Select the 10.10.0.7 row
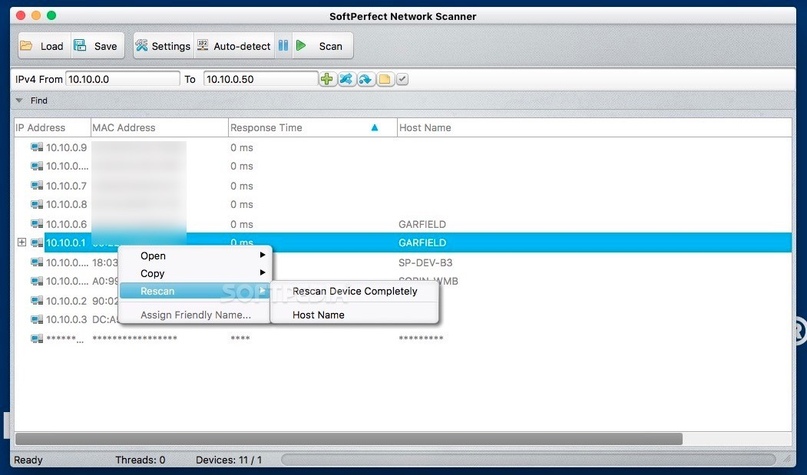Viewport: 807px width, 475px height. [403, 186]
